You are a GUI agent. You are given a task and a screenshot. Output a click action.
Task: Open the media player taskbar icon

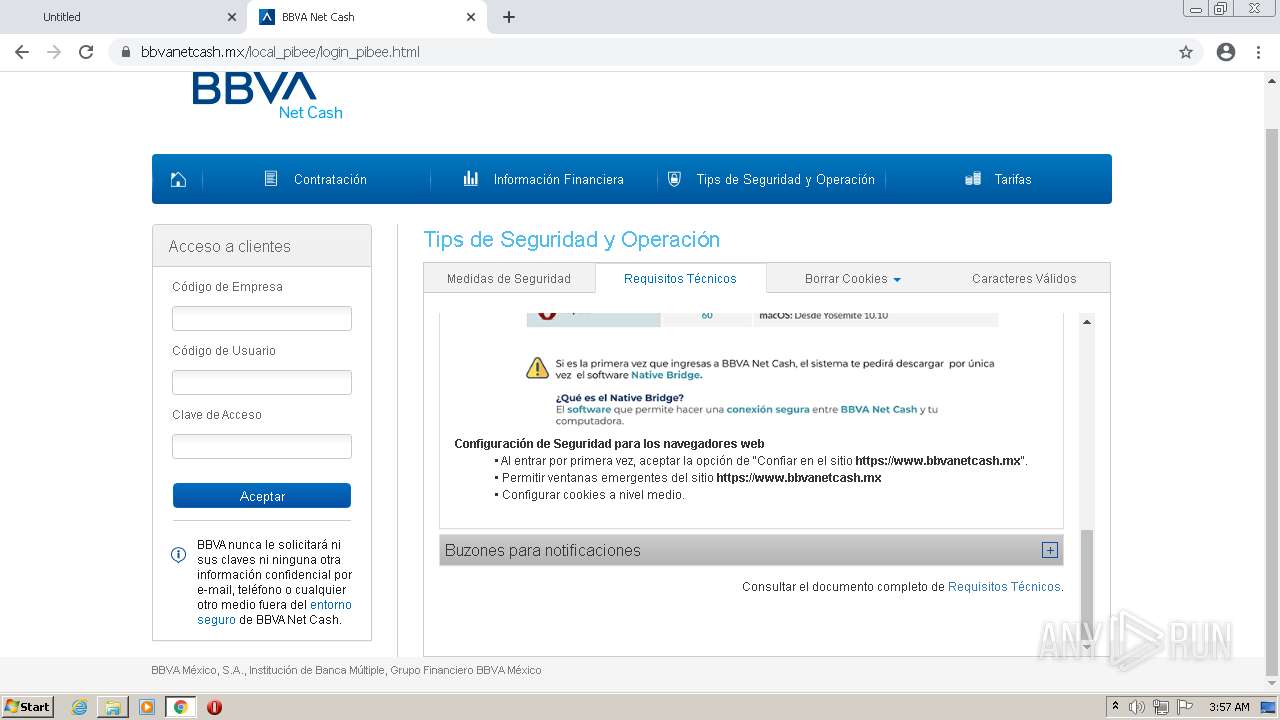tap(147, 707)
